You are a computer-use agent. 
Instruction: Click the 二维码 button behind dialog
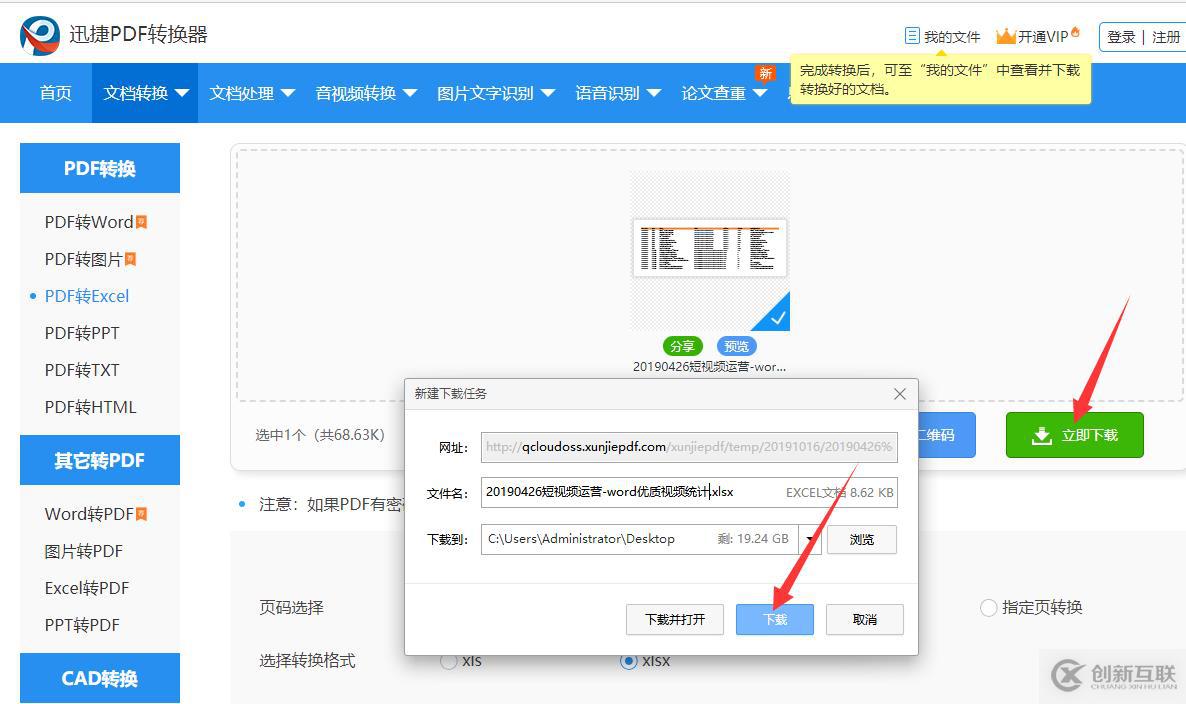coord(946,435)
